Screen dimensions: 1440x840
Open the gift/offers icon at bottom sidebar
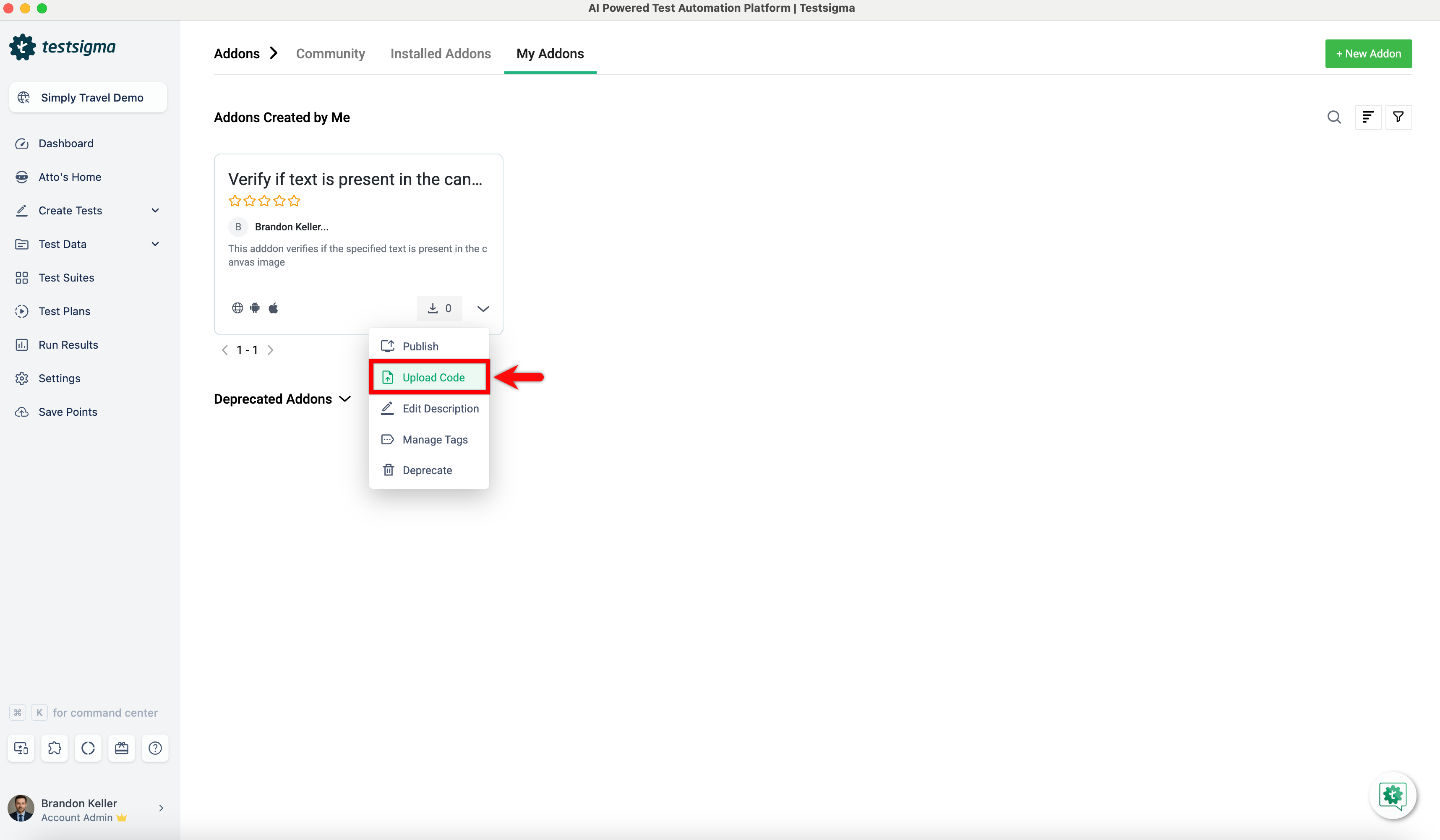[x=121, y=748]
